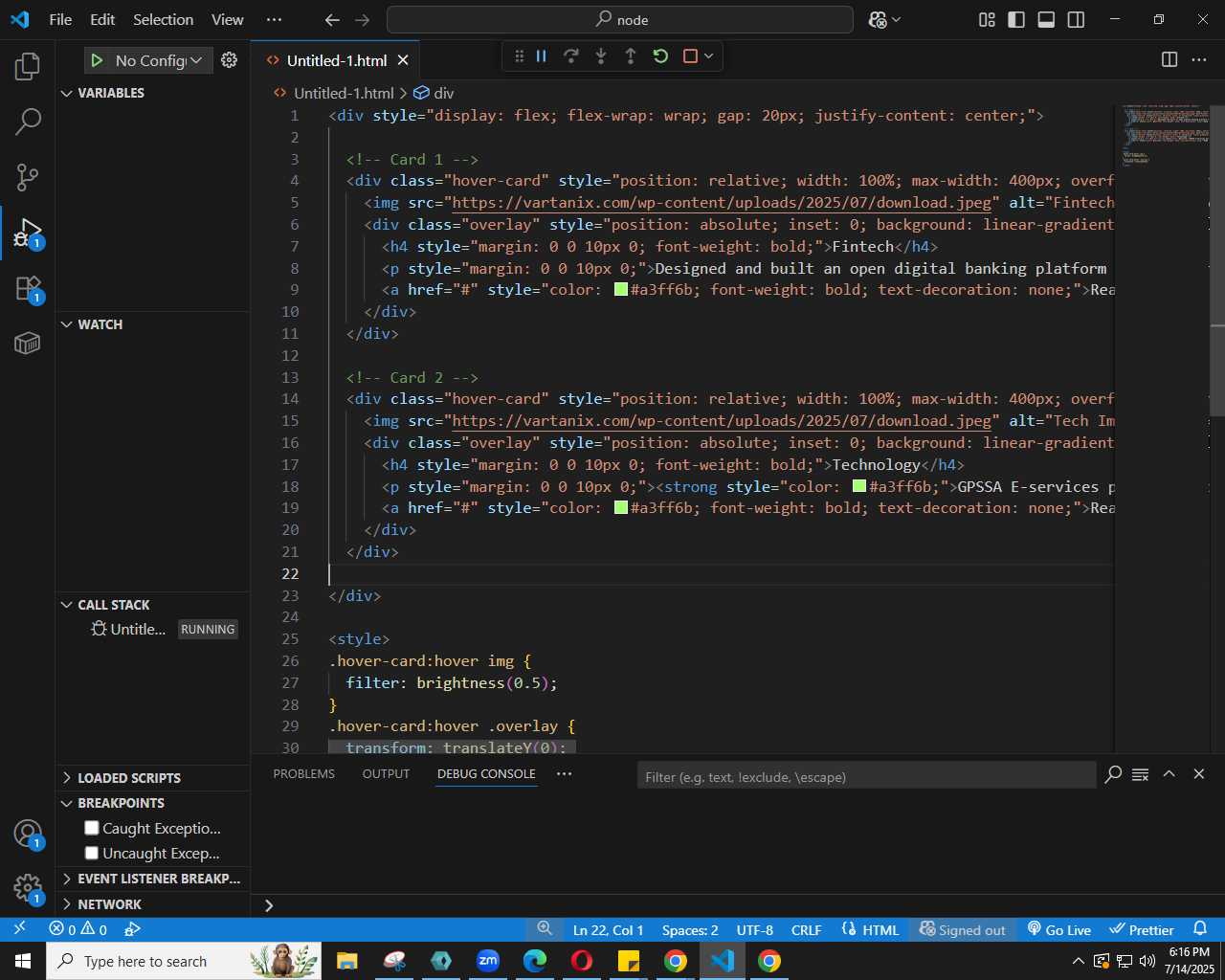This screenshot has height=980, width=1225.
Task: Switch to the OUTPUT tab
Action: point(386,773)
